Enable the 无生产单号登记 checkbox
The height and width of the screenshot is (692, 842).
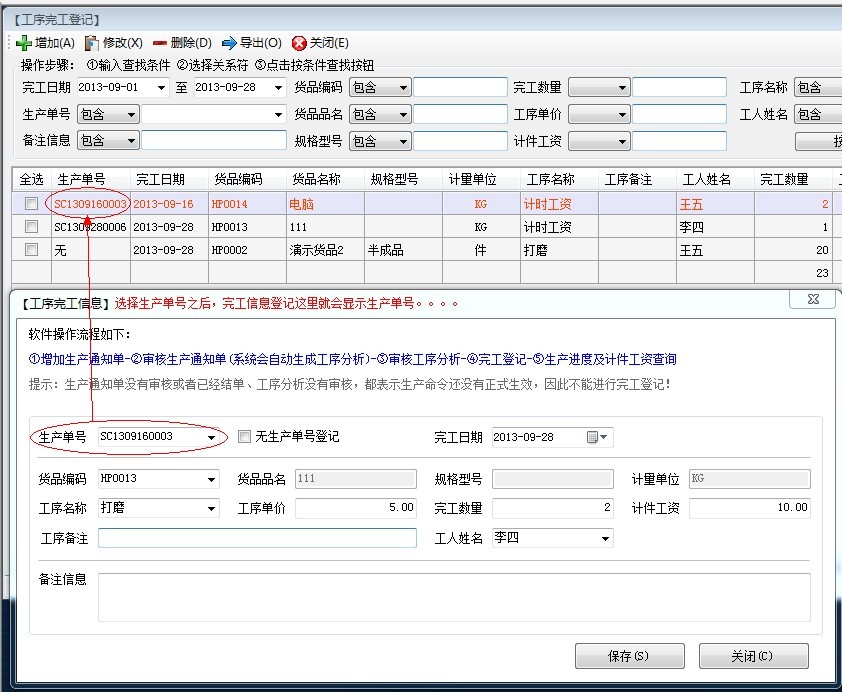click(x=245, y=437)
